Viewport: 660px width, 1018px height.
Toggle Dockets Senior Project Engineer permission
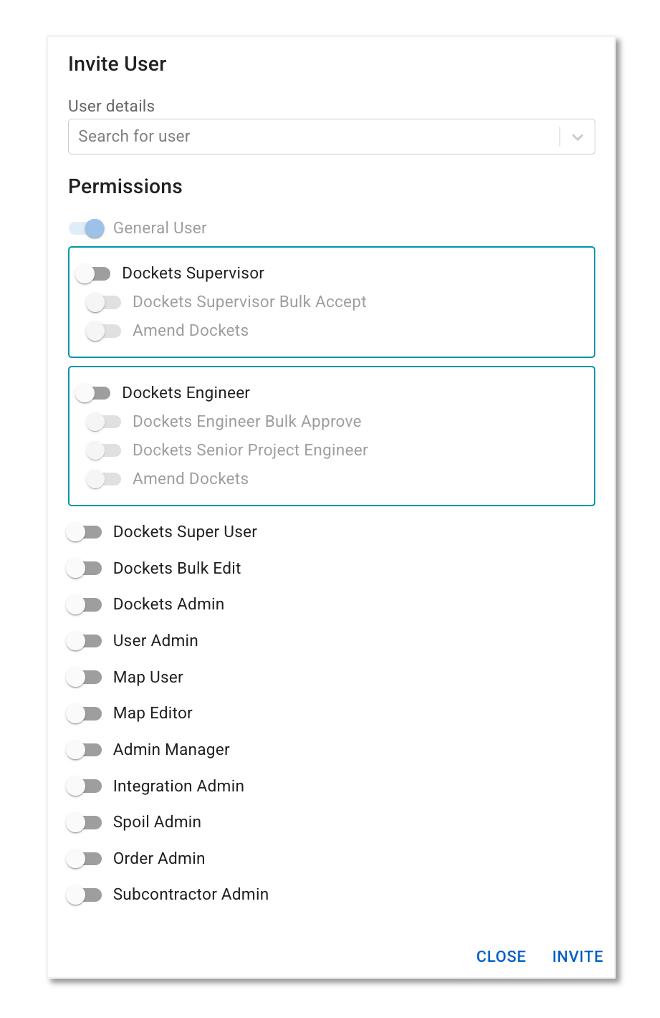tap(104, 451)
